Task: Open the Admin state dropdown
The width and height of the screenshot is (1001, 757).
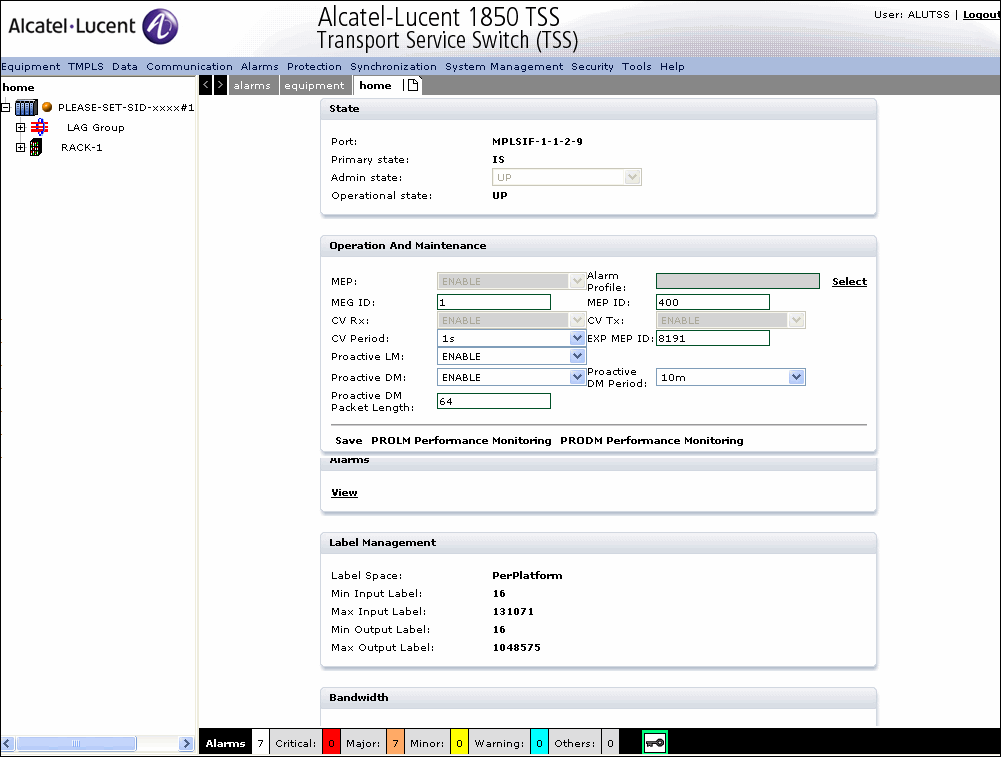Action: click(x=566, y=177)
